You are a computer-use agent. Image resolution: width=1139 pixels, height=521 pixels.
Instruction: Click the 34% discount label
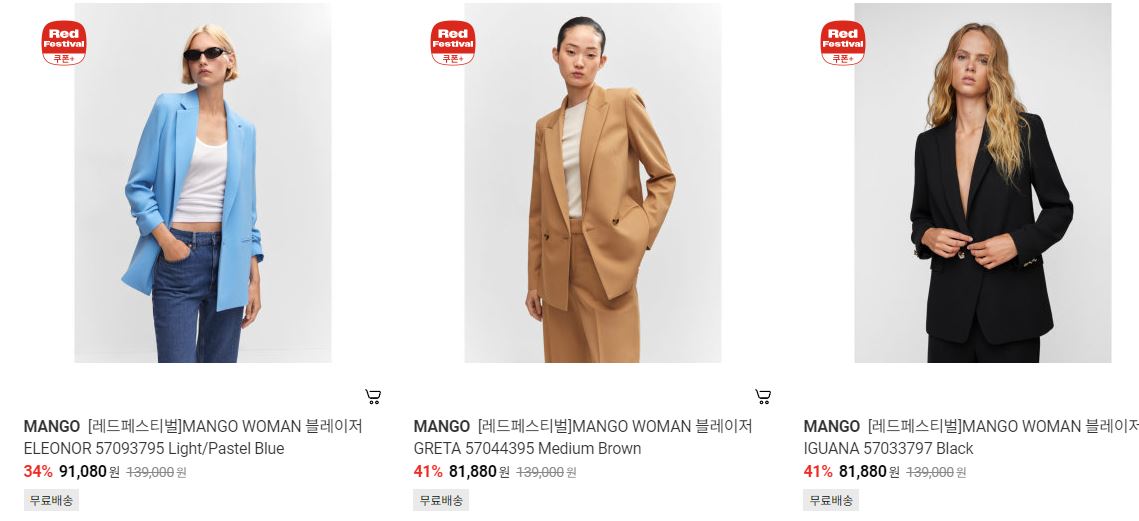click(x=38, y=472)
